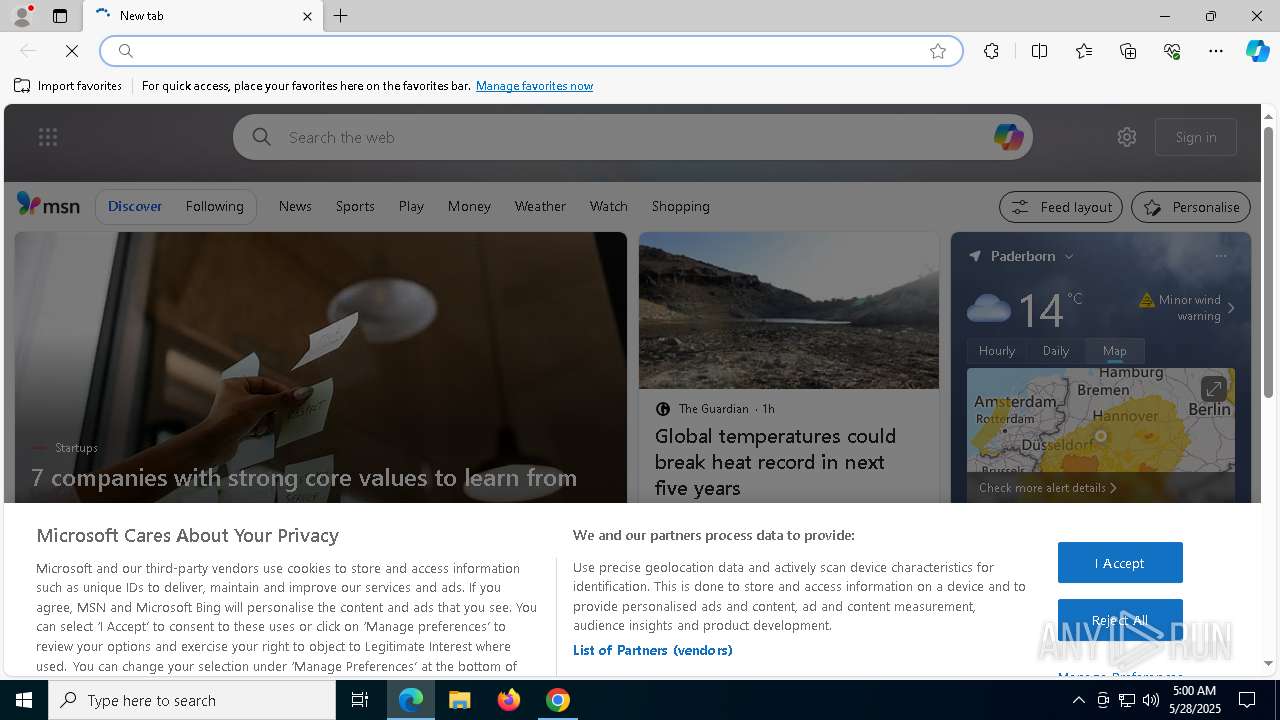Open the notification center icon
The width and height of the screenshot is (1280, 720).
click(x=1247, y=700)
